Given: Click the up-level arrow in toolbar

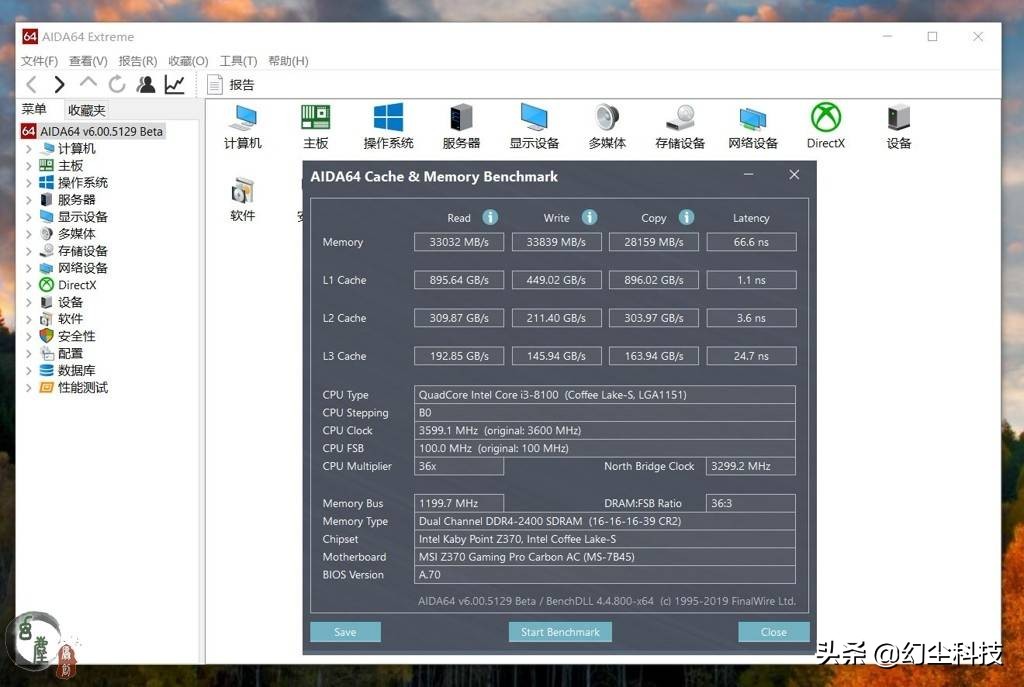Looking at the screenshot, I should coord(88,82).
